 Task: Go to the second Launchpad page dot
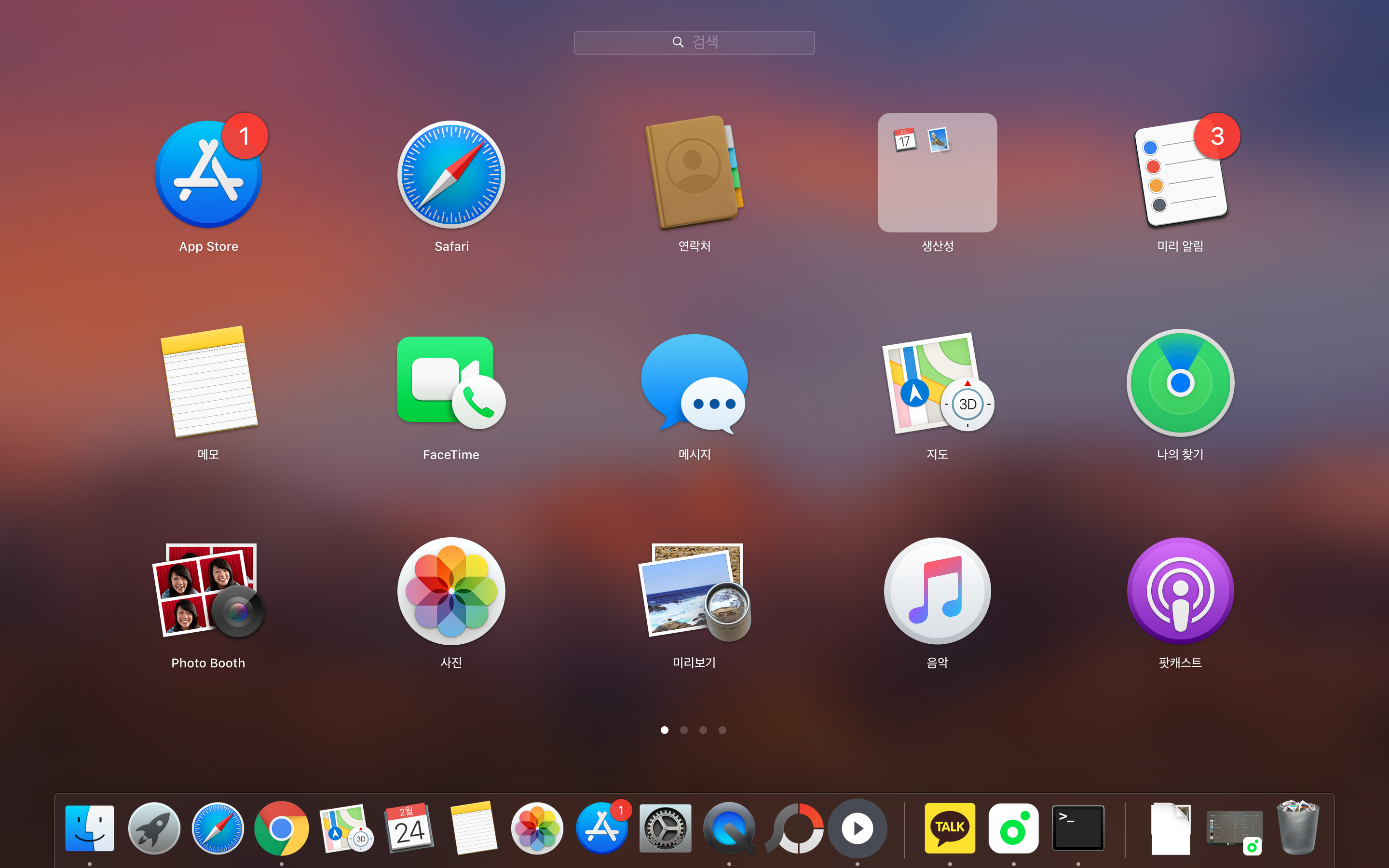(x=683, y=730)
